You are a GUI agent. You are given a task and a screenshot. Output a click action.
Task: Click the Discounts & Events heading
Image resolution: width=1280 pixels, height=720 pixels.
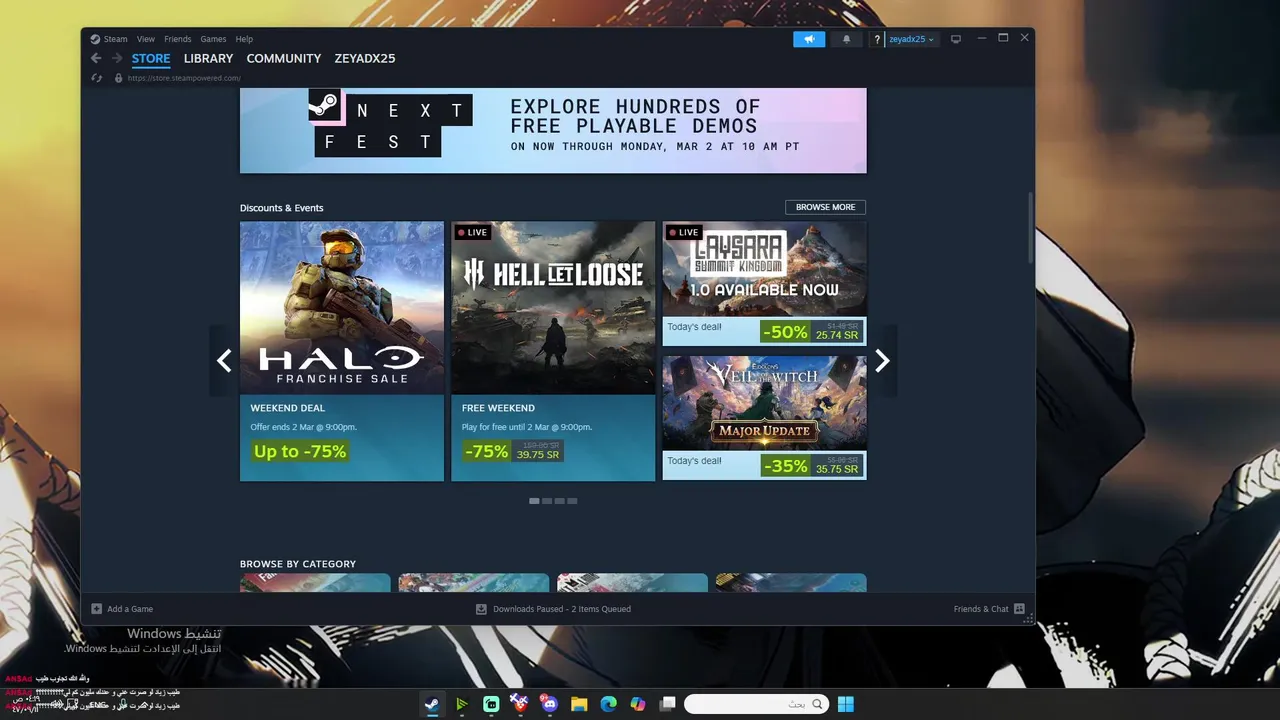pos(282,208)
